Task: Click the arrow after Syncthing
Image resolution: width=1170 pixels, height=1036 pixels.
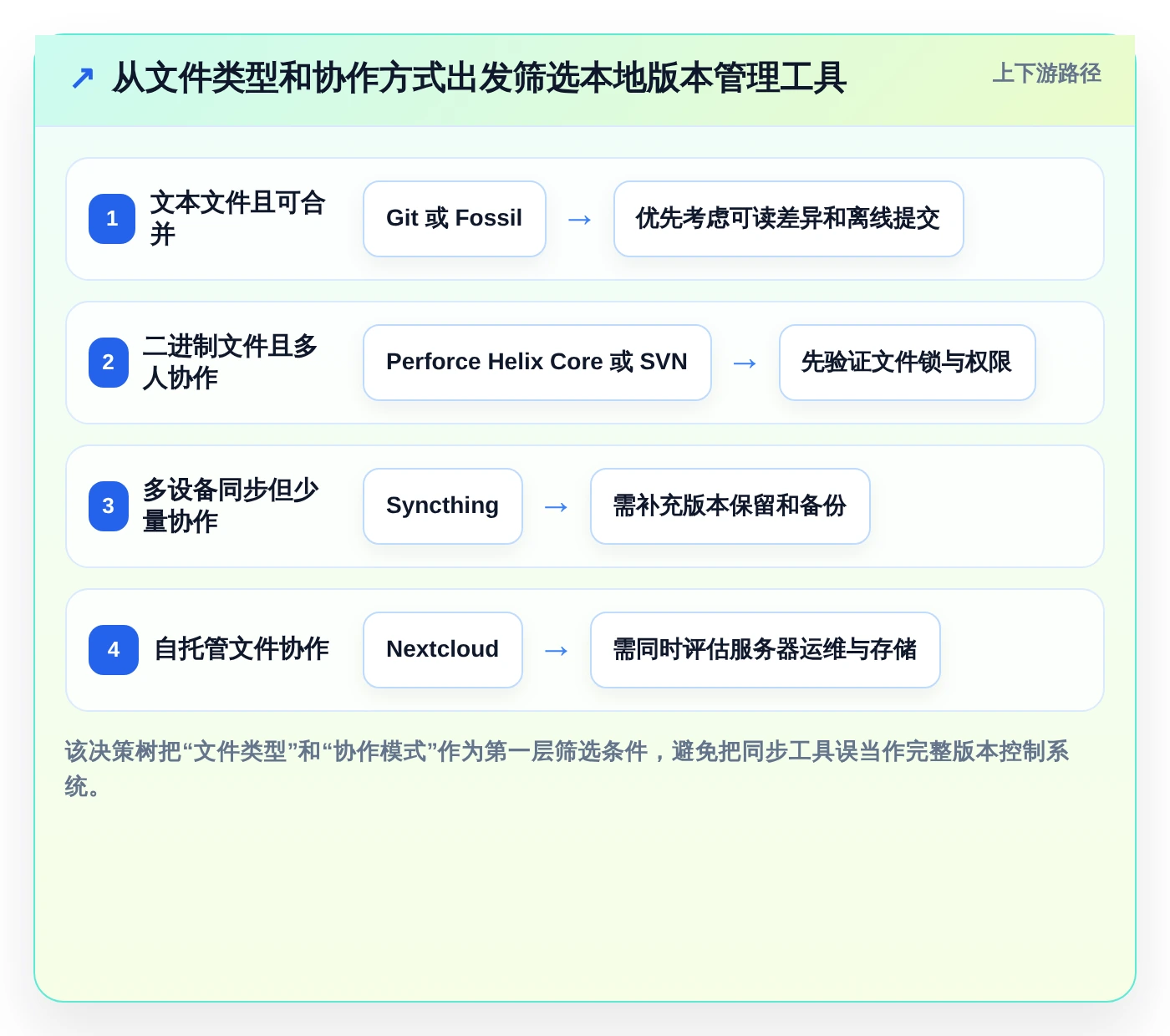Action: 557,507
